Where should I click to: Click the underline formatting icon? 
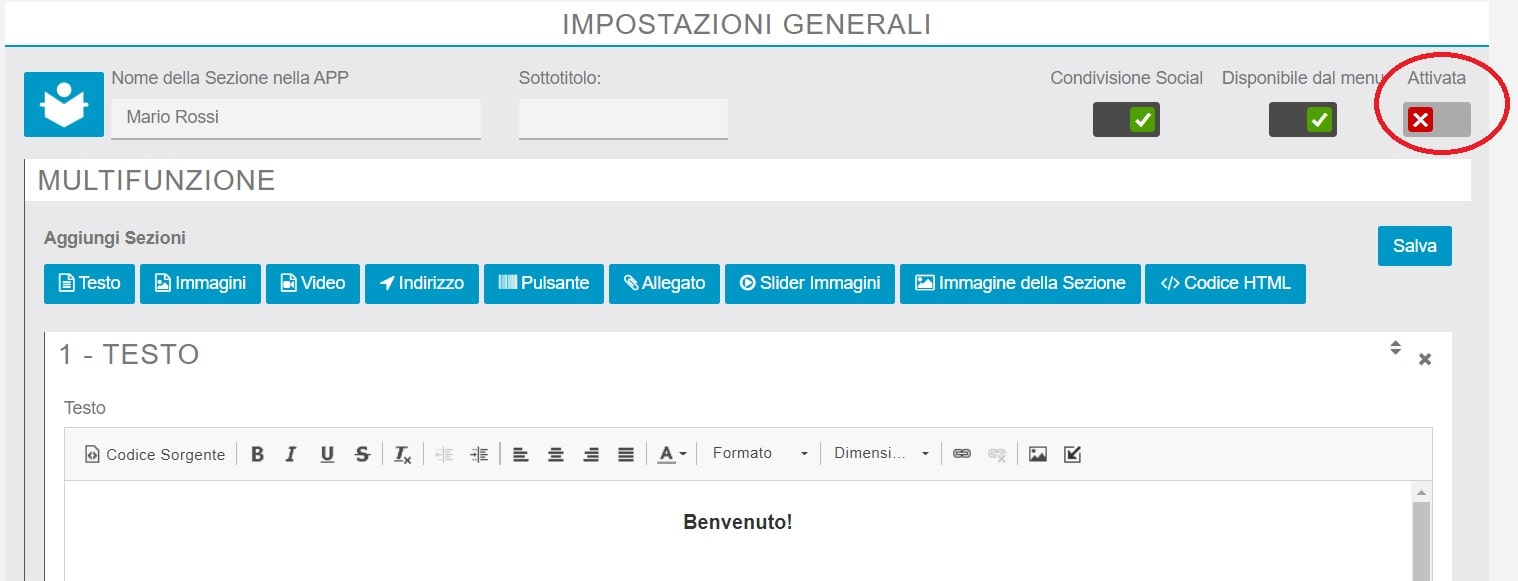[327, 454]
